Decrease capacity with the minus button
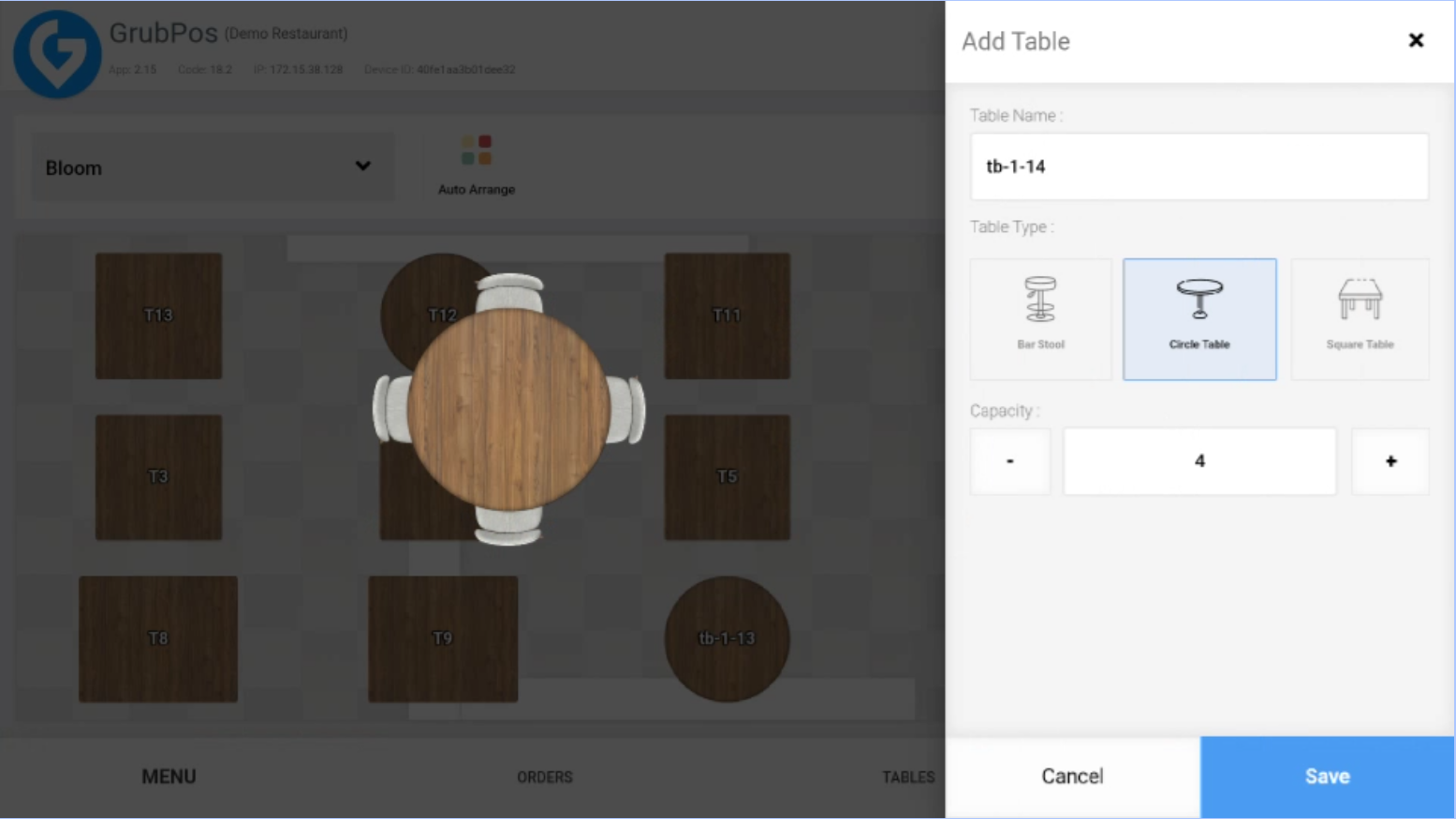The image size is (1456, 819). pyautogui.click(x=1010, y=461)
